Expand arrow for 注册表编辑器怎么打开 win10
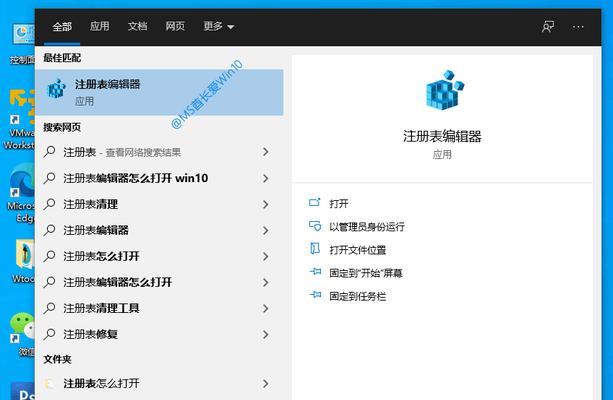Image resolution: width=613 pixels, height=400 pixels. click(265, 178)
